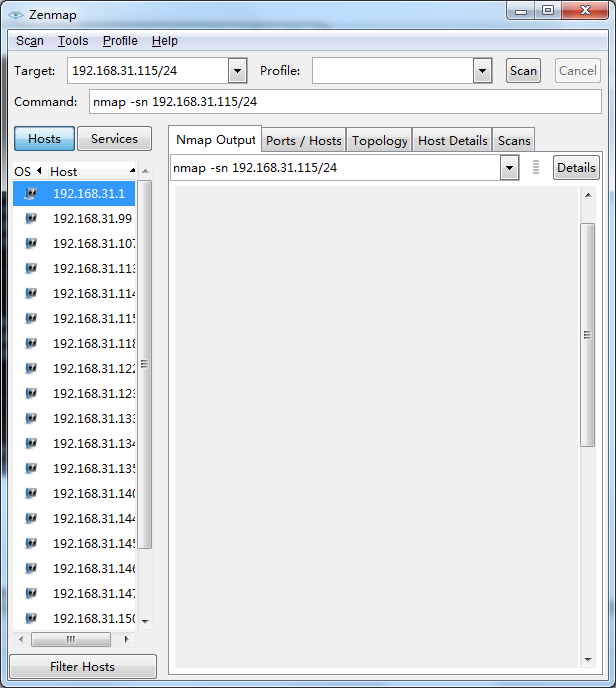Click the OS icon in the 192.168.31.122 row

(31, 369)
